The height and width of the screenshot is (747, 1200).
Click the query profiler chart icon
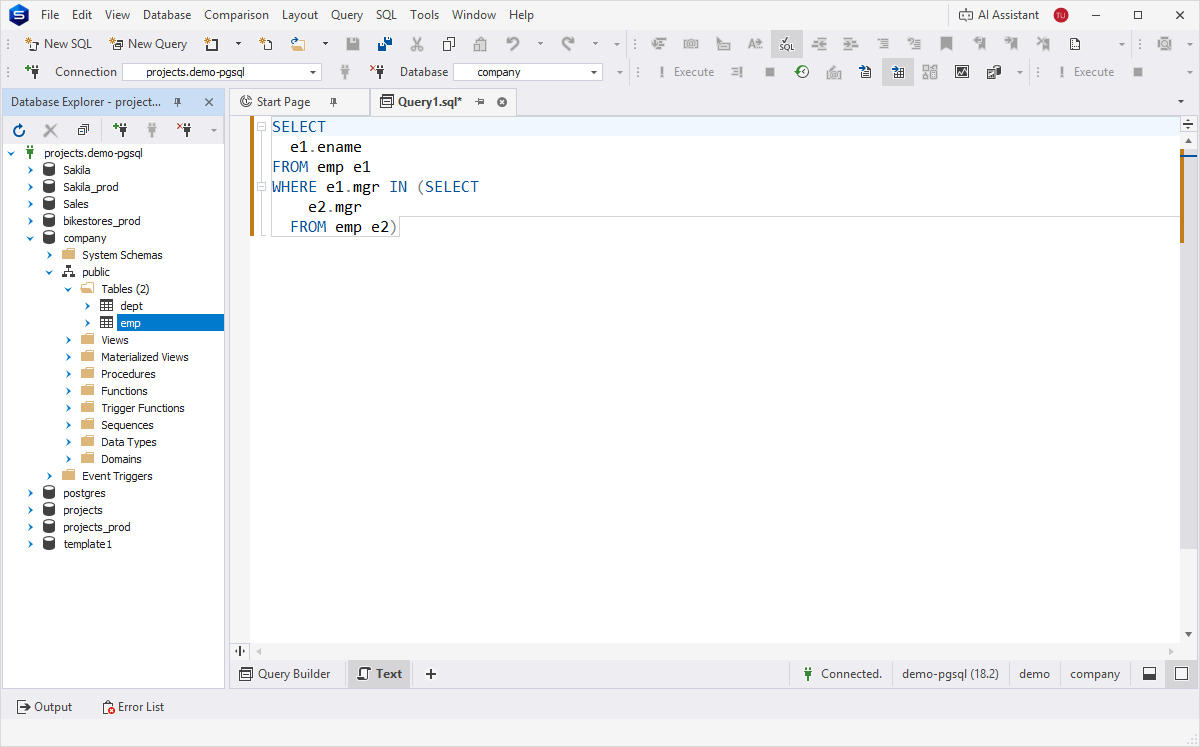pos(962,72)
